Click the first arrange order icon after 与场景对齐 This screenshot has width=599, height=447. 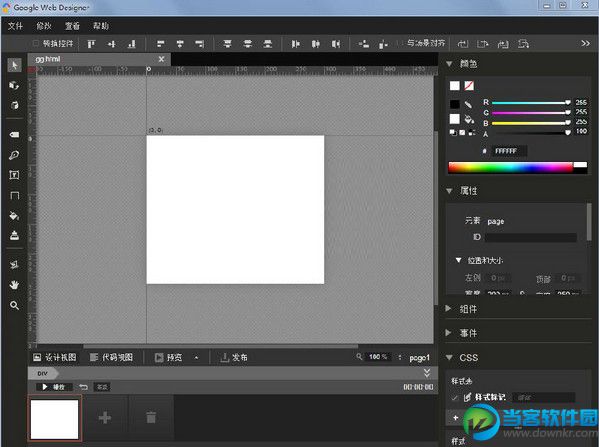tap(463, 44)
